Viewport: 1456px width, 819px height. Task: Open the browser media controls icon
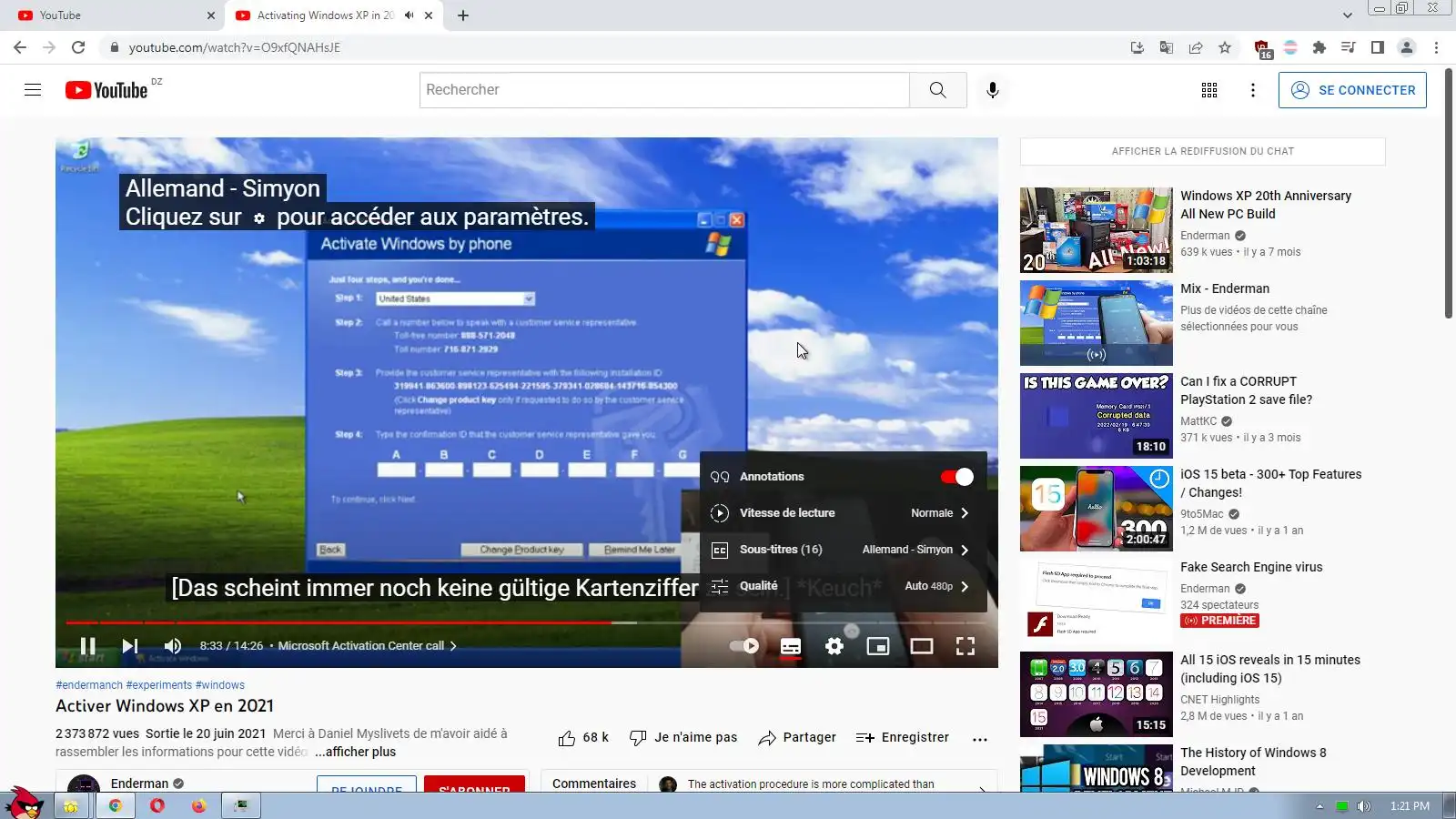tap(1349, 47)
